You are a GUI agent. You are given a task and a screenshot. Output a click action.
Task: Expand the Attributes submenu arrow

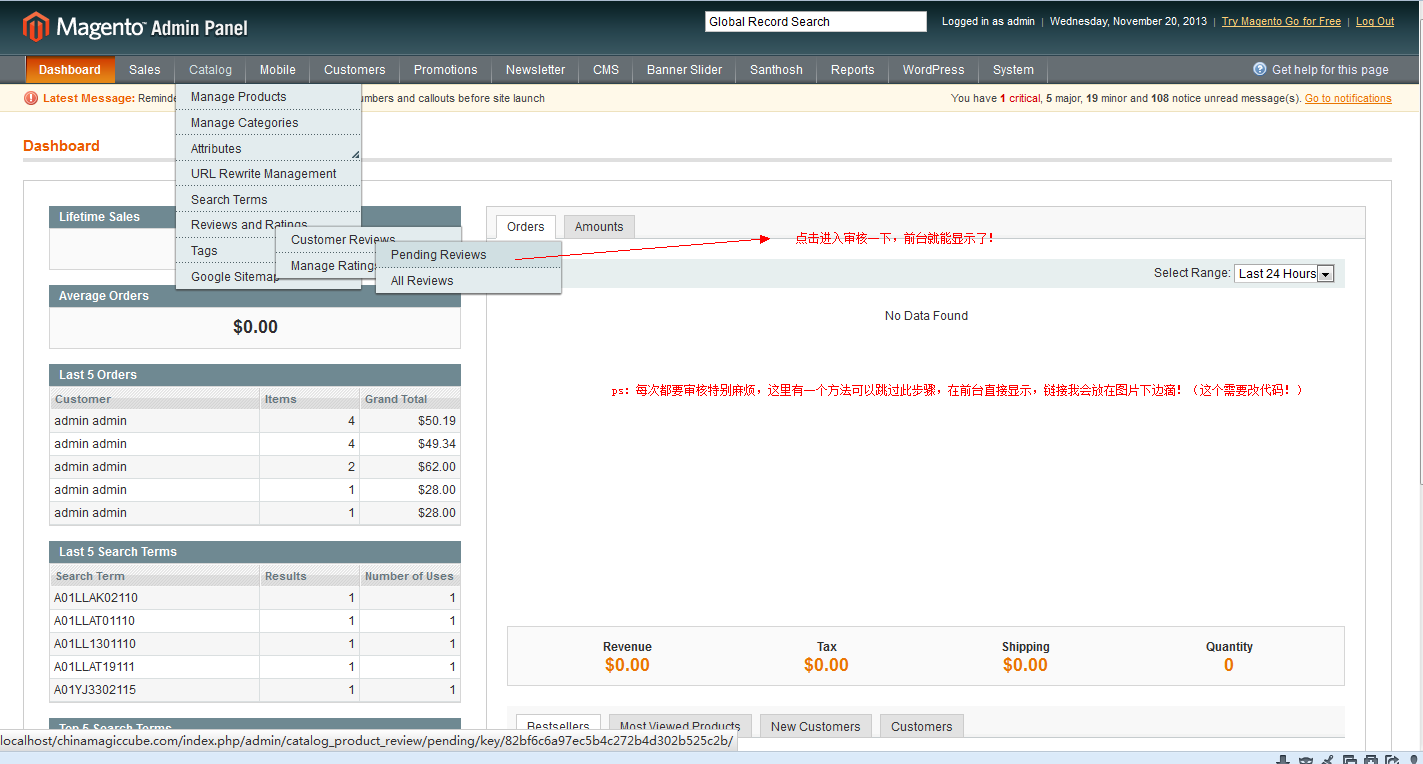click(355, 154)
